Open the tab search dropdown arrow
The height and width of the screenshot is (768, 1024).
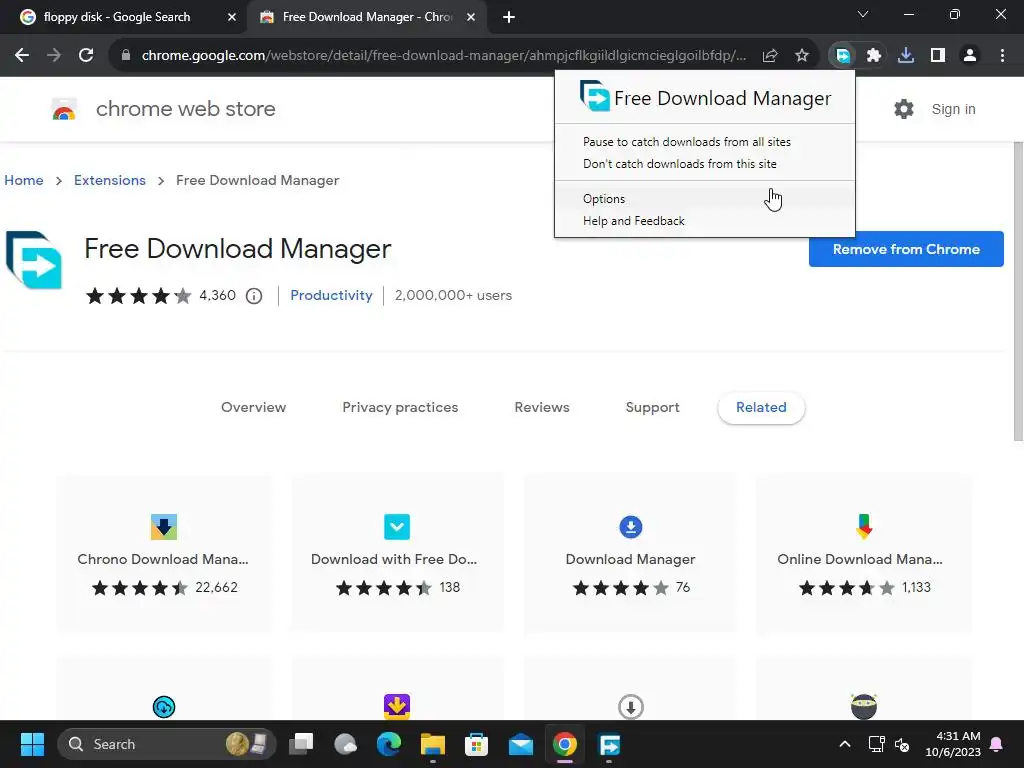863,14
